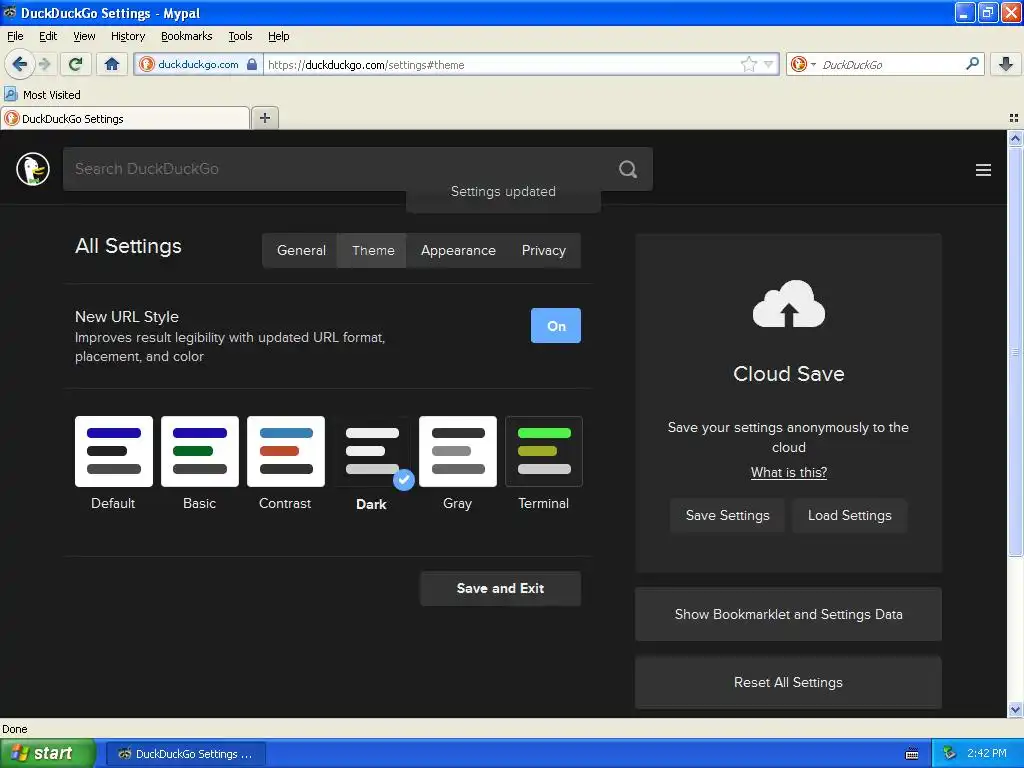Choose the Contrast theme swatch

[x=285, y=451]
